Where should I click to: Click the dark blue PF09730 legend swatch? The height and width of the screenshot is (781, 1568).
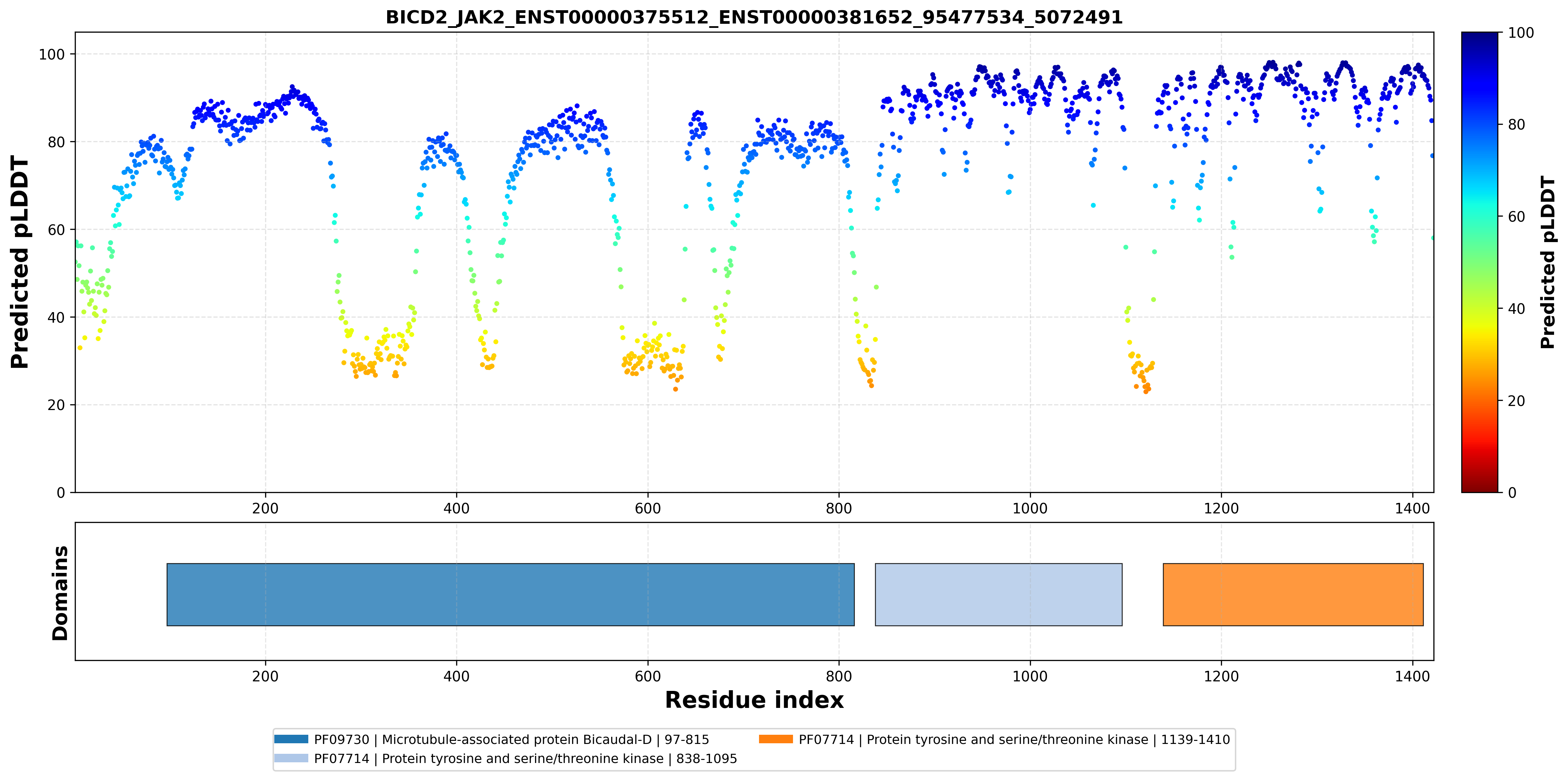coord(291,739)
